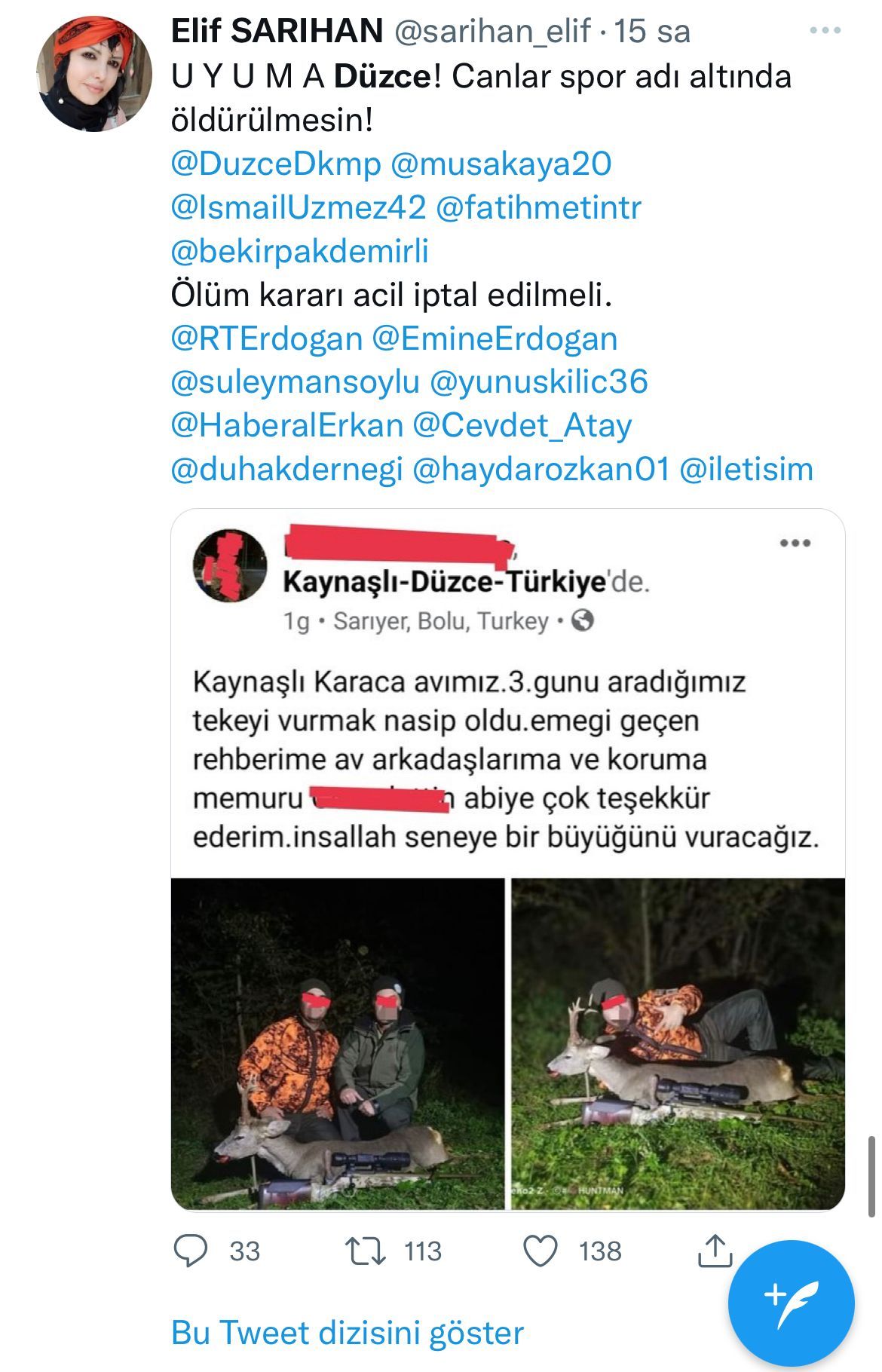Screen dimensions: 882x1372
Task: Open the embedded post's blurred profile picture
Action: point(230,565)
